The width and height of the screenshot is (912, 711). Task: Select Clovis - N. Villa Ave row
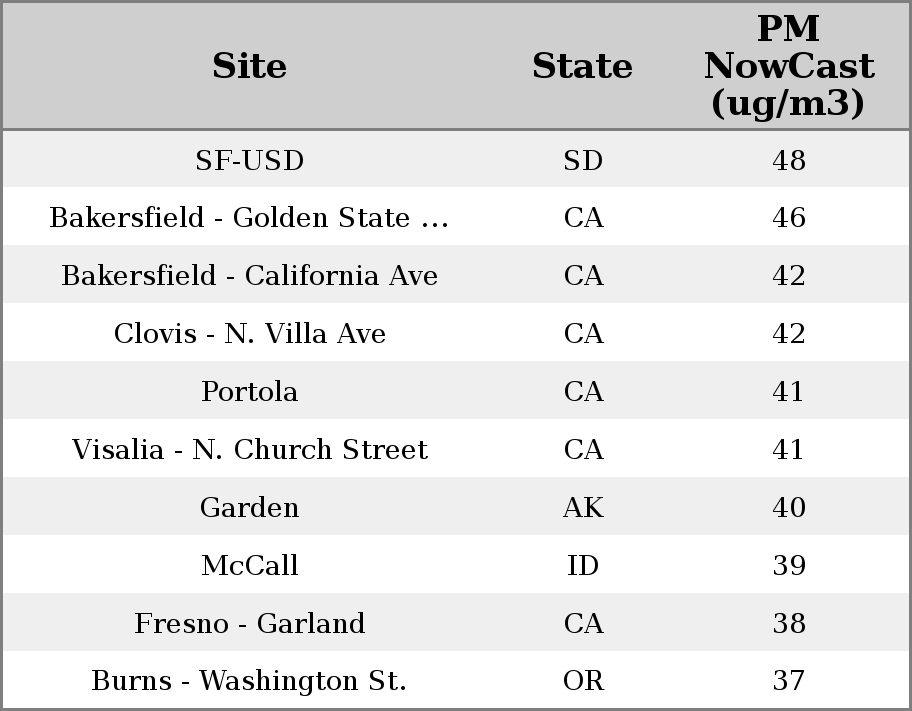coord(249,333)
